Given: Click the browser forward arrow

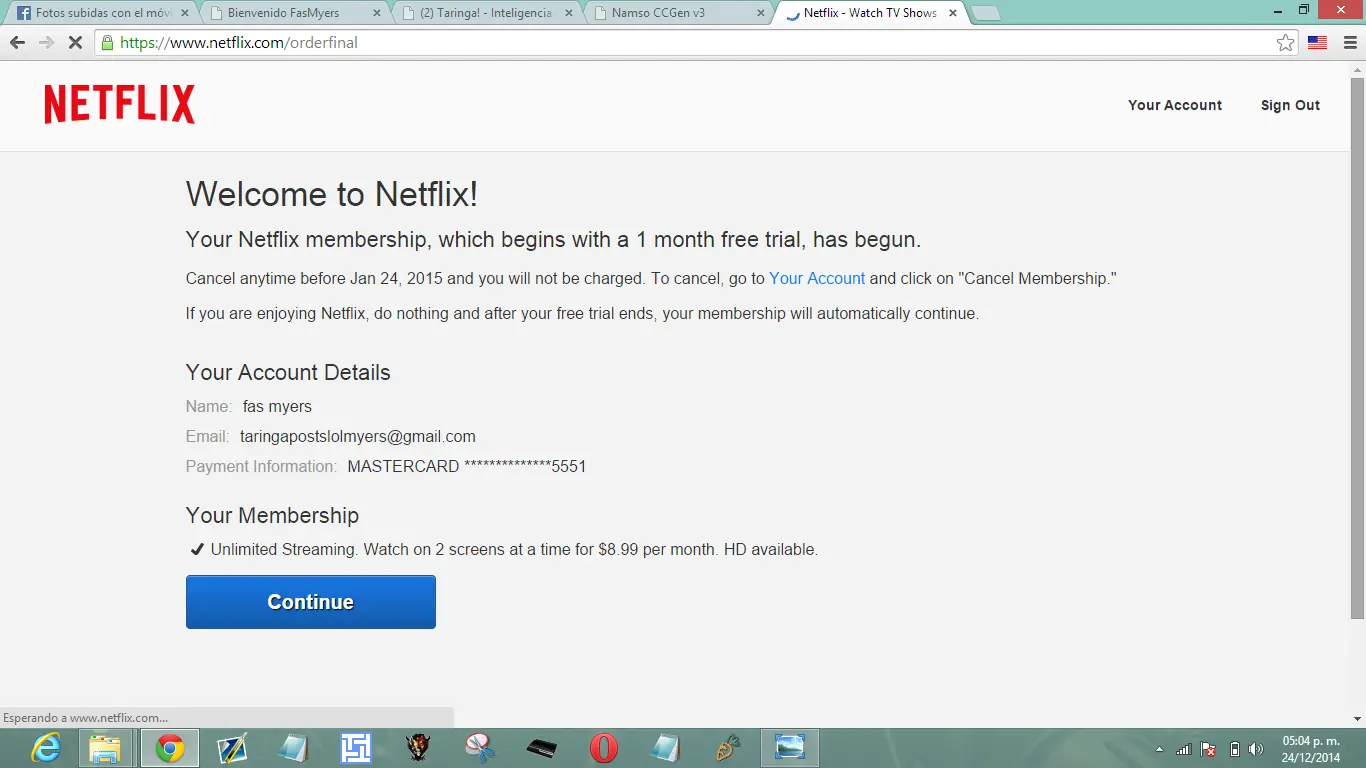Looking at the screenshot, I should [46, 43].
